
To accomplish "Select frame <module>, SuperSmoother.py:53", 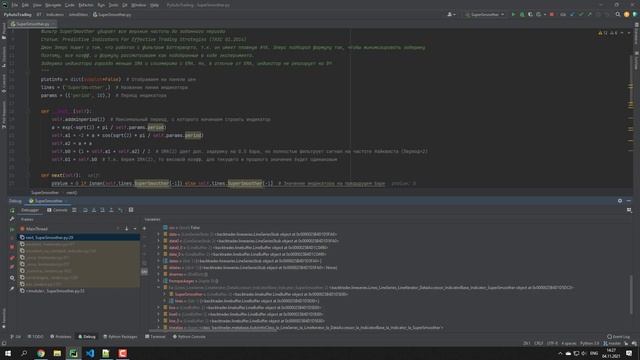I will pyautogui.click(x=78, y=291).
